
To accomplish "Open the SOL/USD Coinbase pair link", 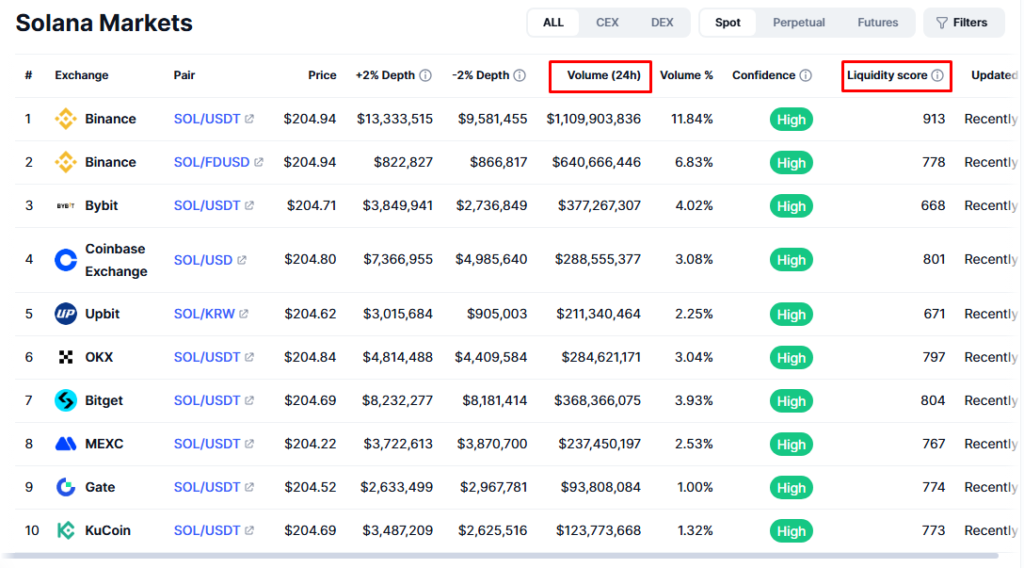I will tap(202, 260).
